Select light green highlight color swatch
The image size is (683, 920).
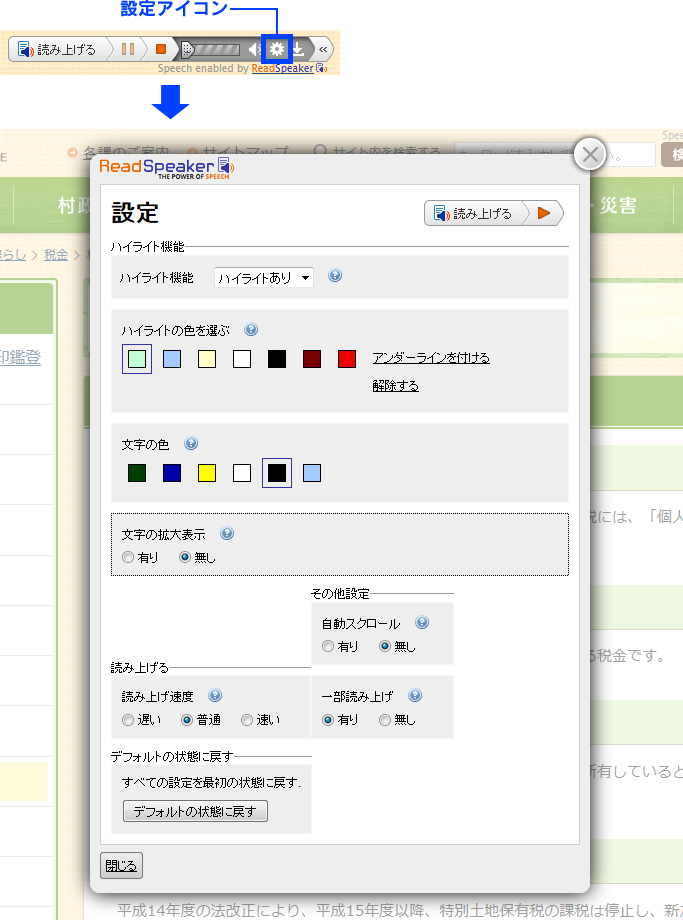click(x=137, y=359)
